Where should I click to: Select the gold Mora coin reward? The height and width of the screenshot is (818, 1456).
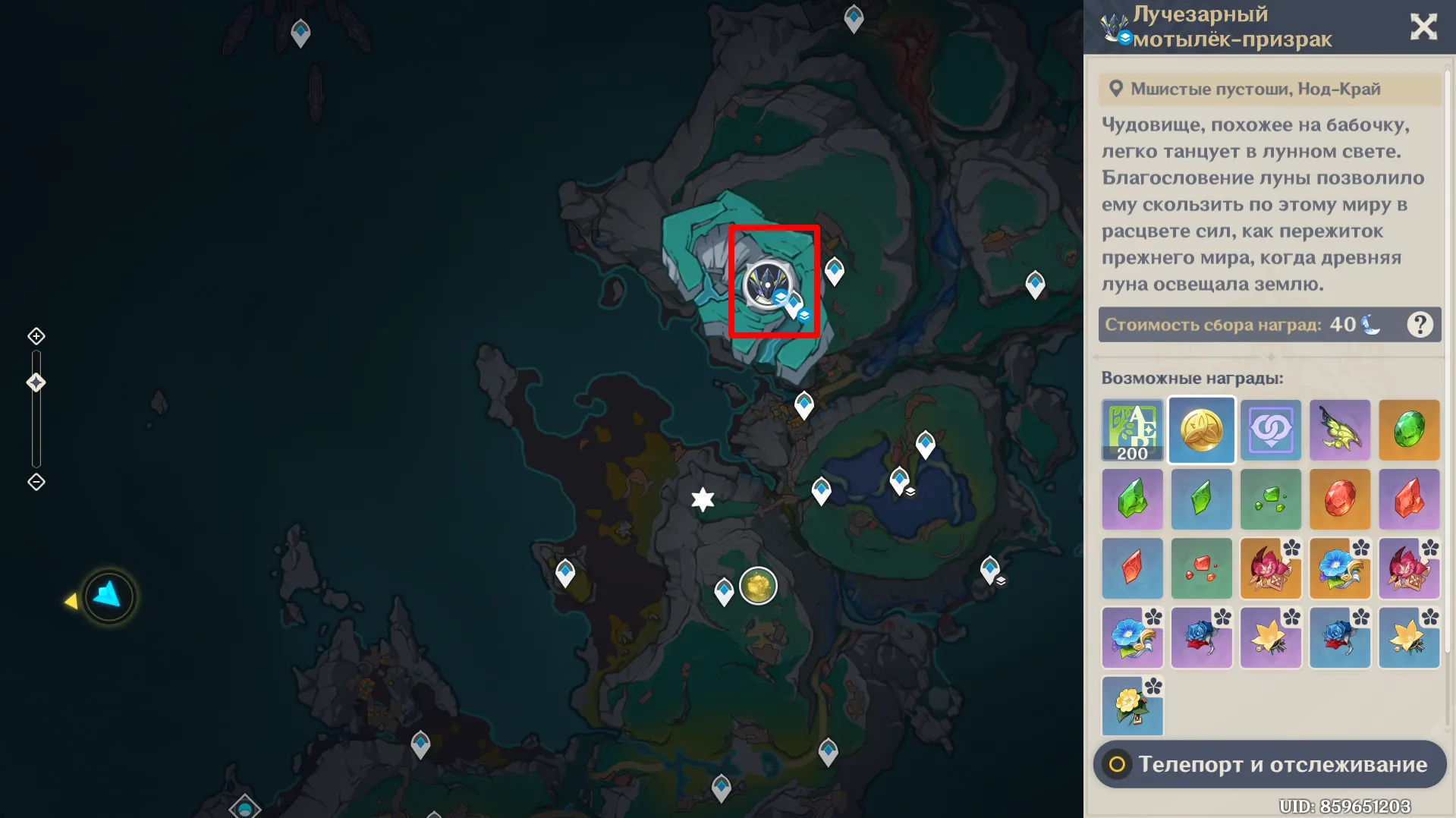(1201, 430)
